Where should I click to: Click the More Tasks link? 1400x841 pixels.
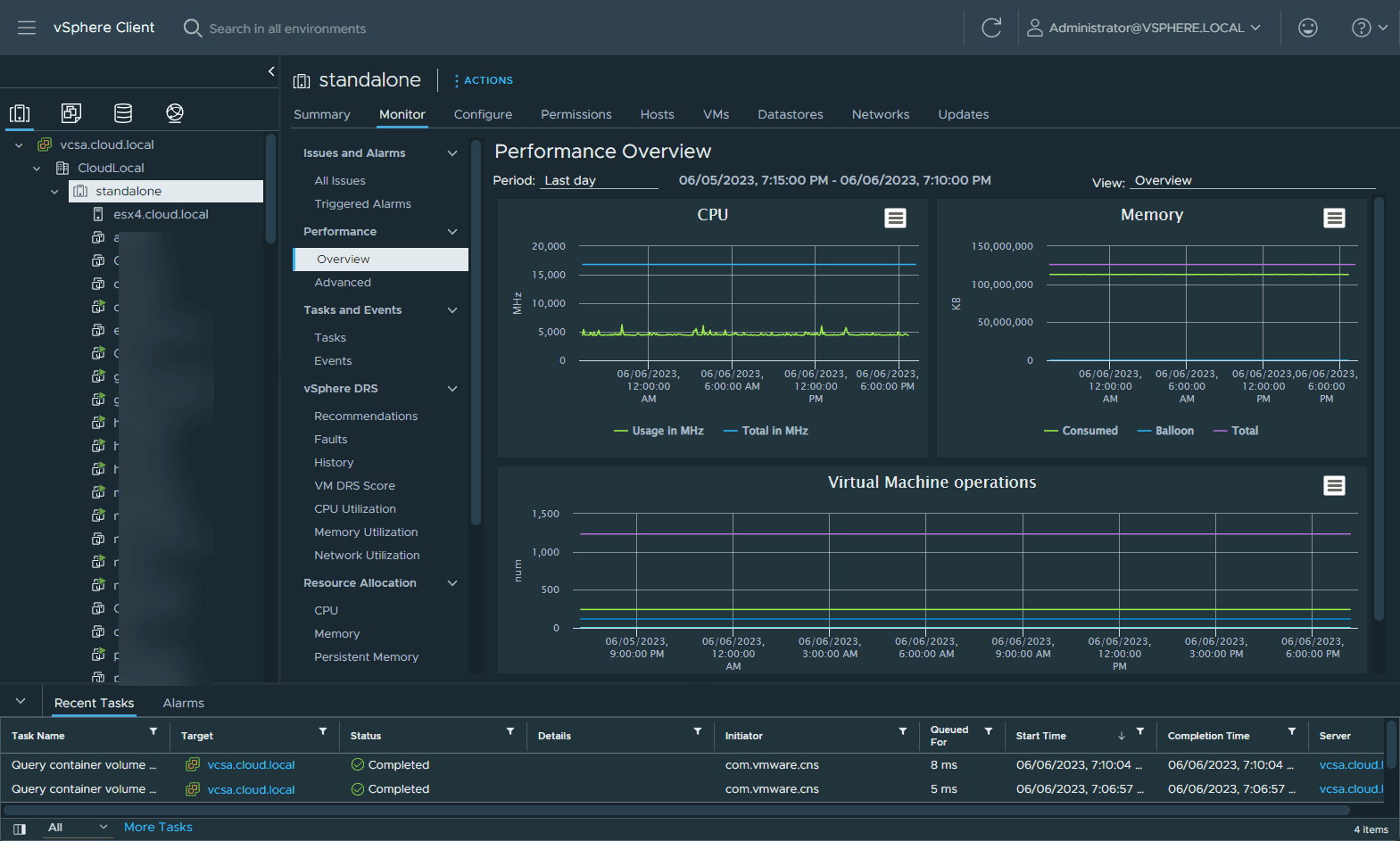coord(158,827)
